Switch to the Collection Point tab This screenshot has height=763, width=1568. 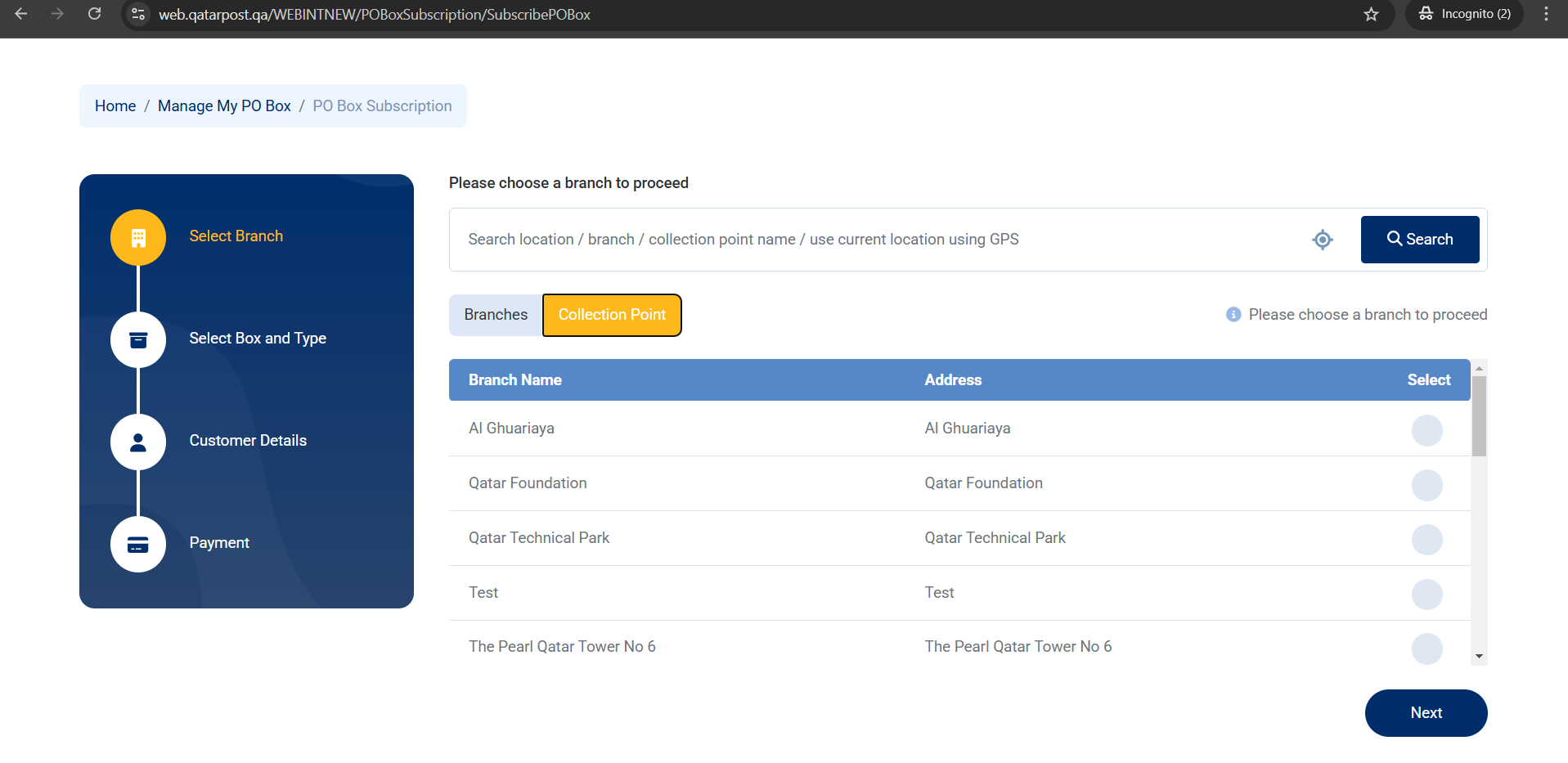coord(612,315)
